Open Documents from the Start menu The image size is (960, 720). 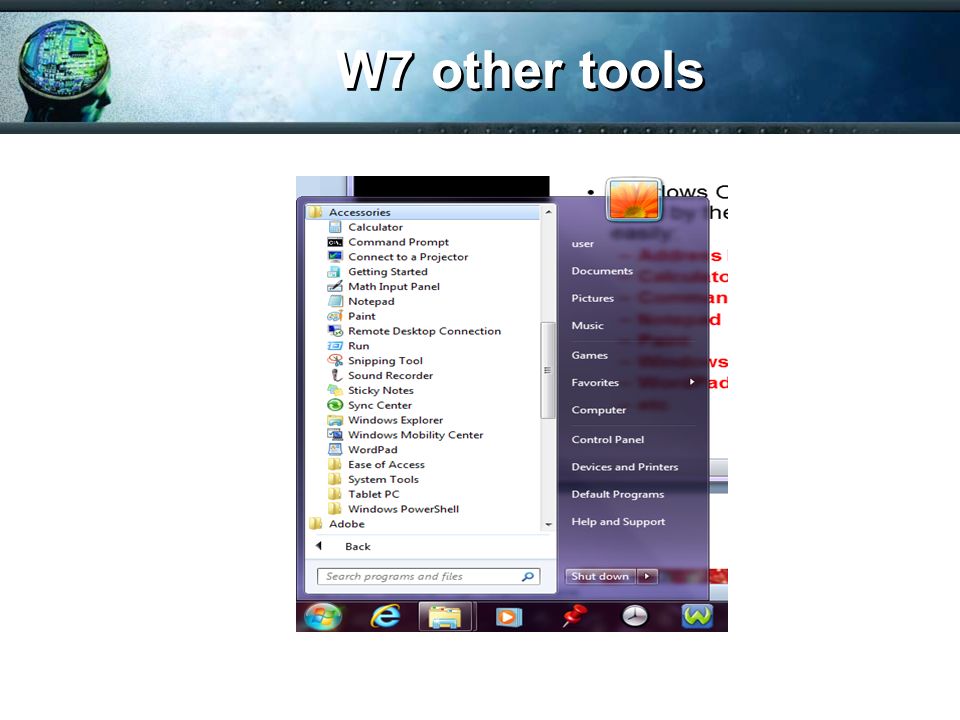(602, 271)
